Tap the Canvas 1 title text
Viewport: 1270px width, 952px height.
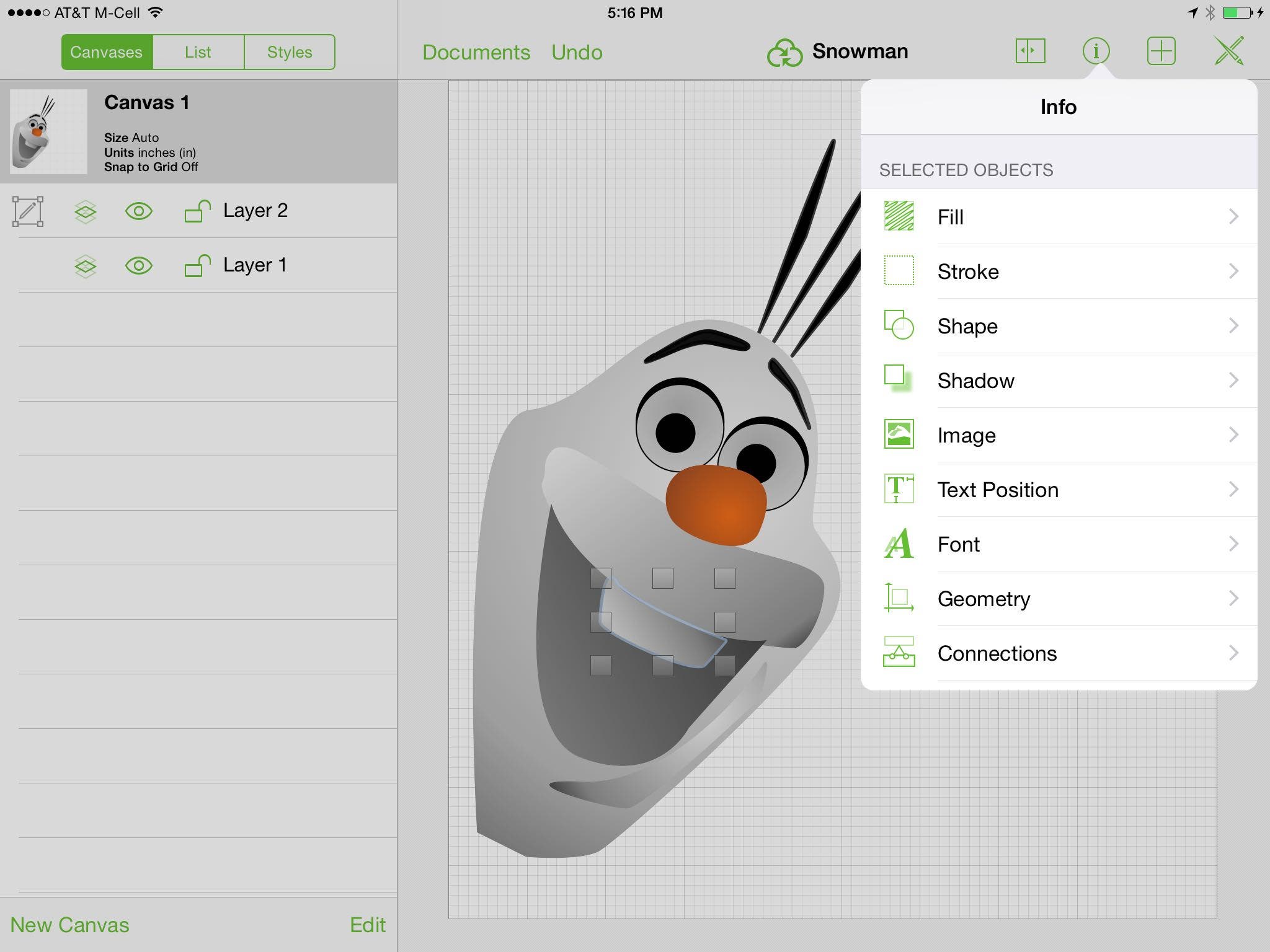146,102
